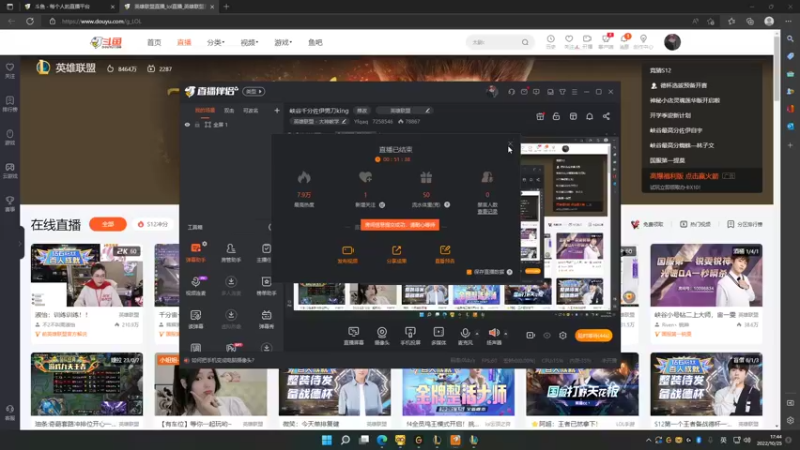Screen dimensions: 800x450
Task: Open the gift box icon in streaming app
Action: (x=540, y=116)
